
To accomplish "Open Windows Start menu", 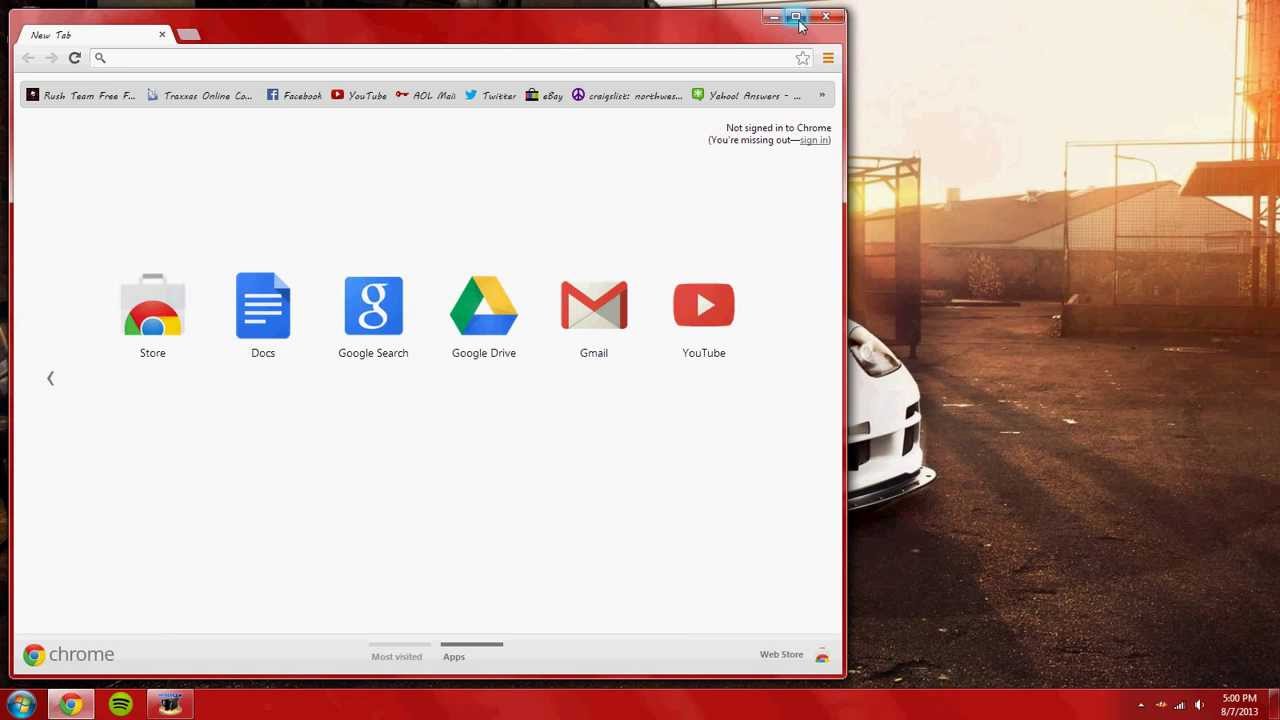I will point(22,705).
